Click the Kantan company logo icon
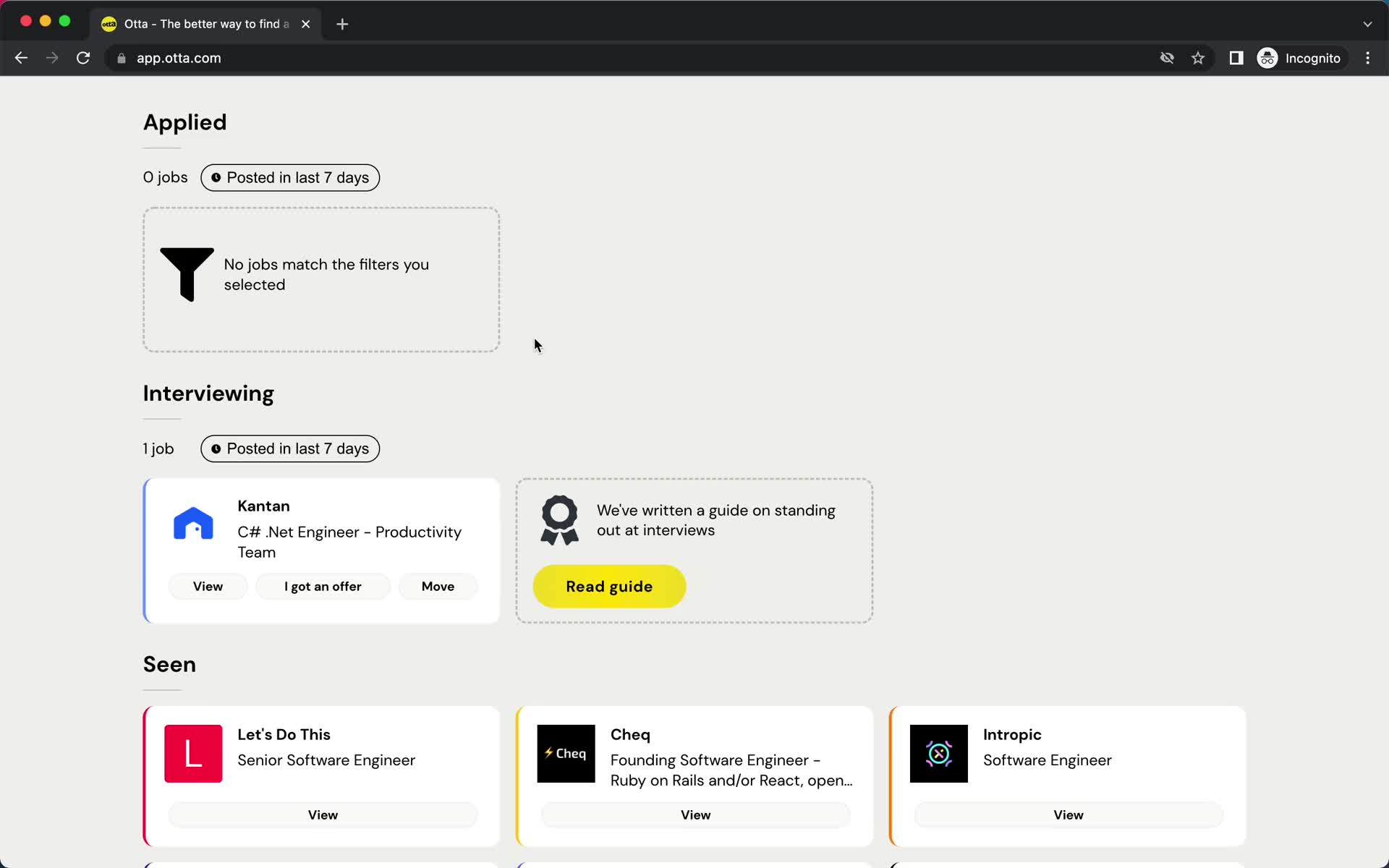Image resolution: width=1389 pixels, height=868 pixels. [x=194, y=524]
